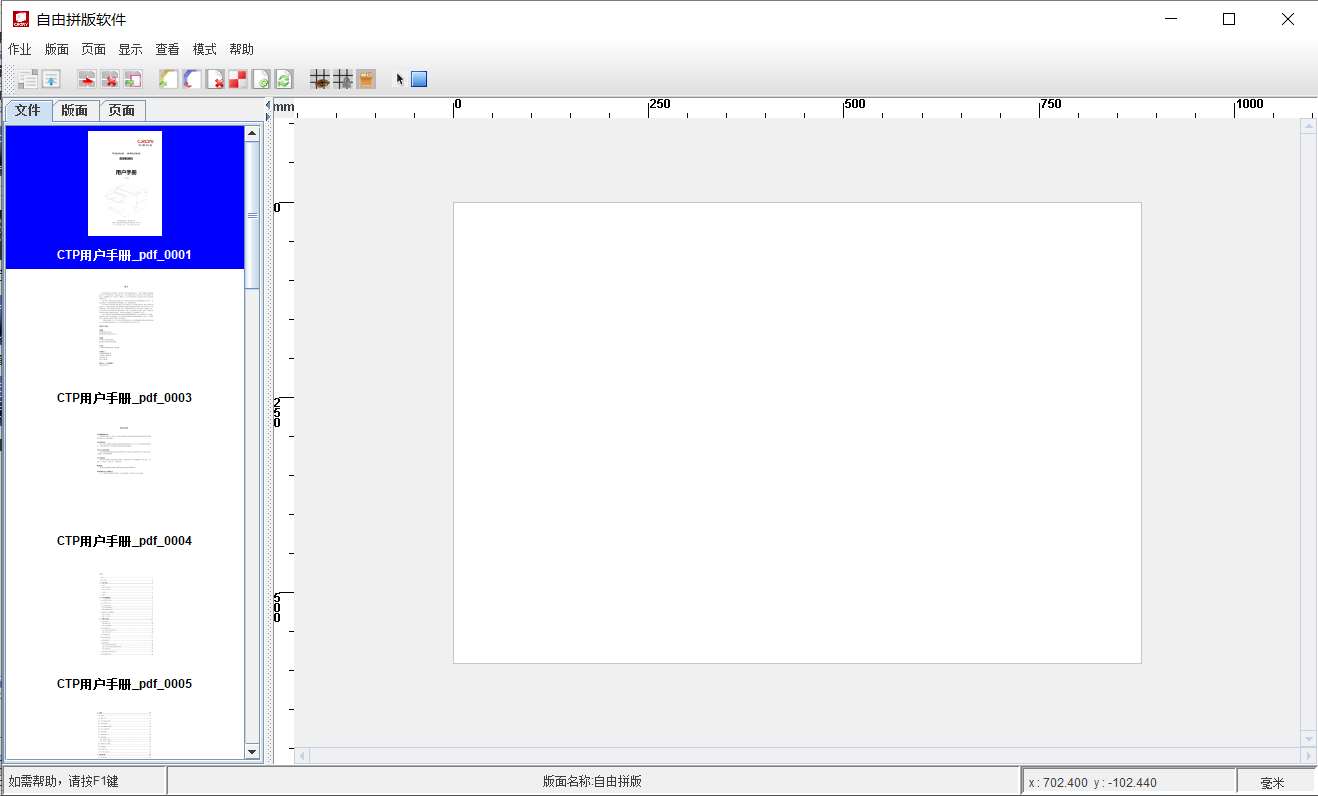Click the purple curved arrow rotate icon
This screenshot has width=1318, height=796.
coord(192,79)
